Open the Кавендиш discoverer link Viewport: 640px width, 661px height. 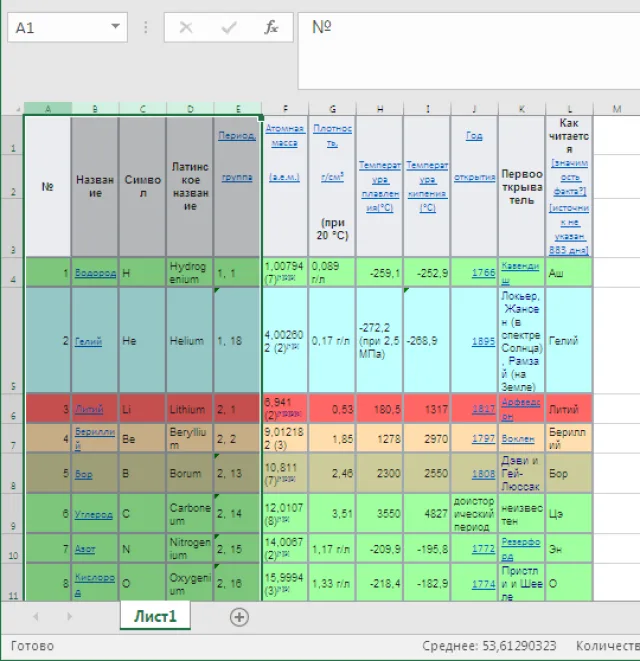(x=520, y=273)
